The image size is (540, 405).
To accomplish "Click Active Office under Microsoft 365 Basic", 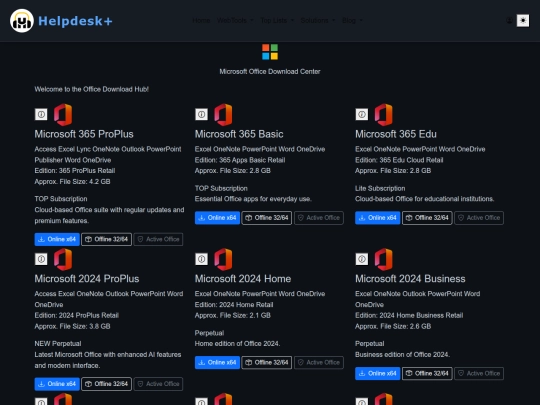I will click(319, 218).
